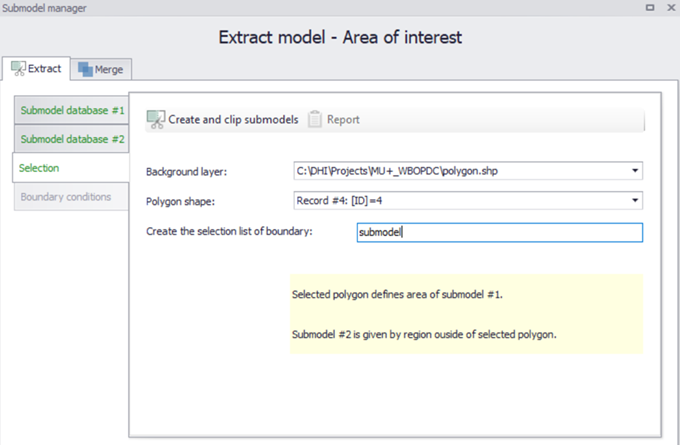
Task: Switch to the Merge tab
Action: 101,69
